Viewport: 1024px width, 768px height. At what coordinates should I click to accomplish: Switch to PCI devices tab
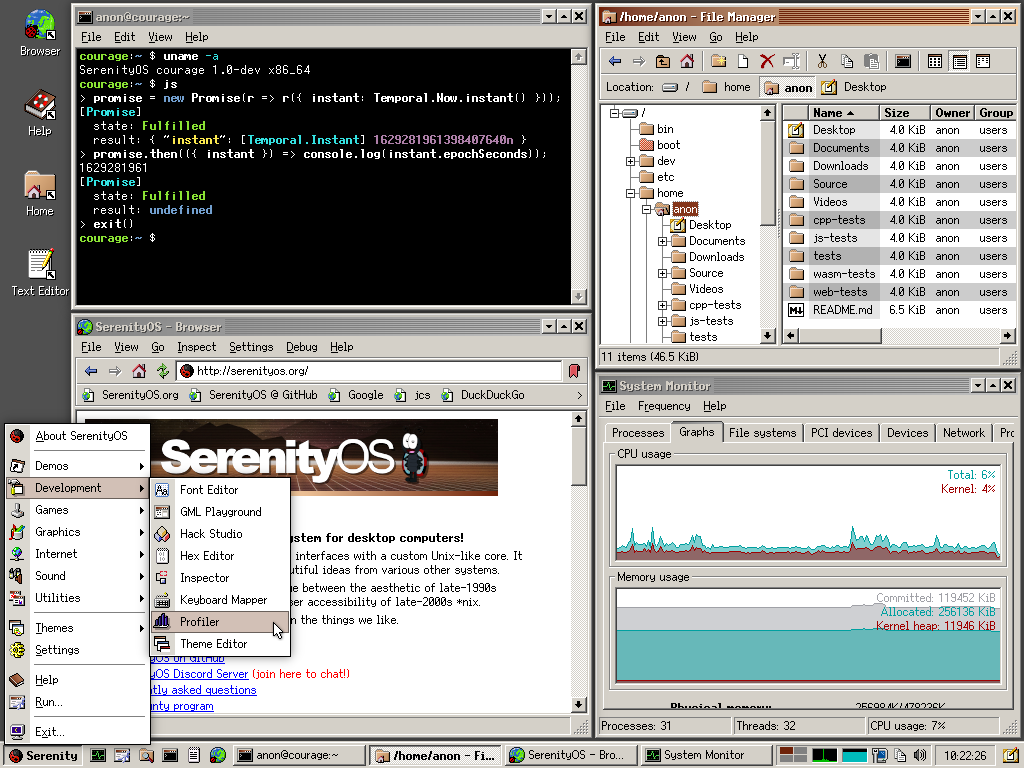[841, 433]
